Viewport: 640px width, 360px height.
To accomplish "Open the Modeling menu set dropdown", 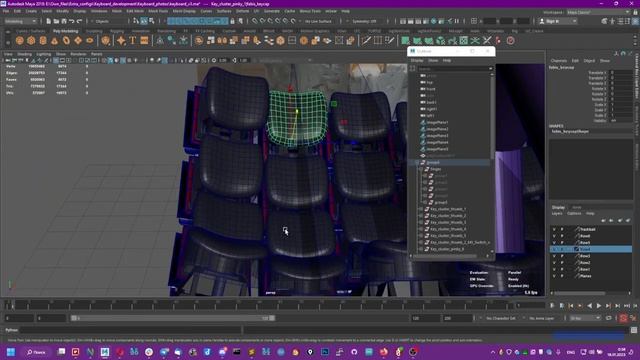I will [x=20, y=21].
